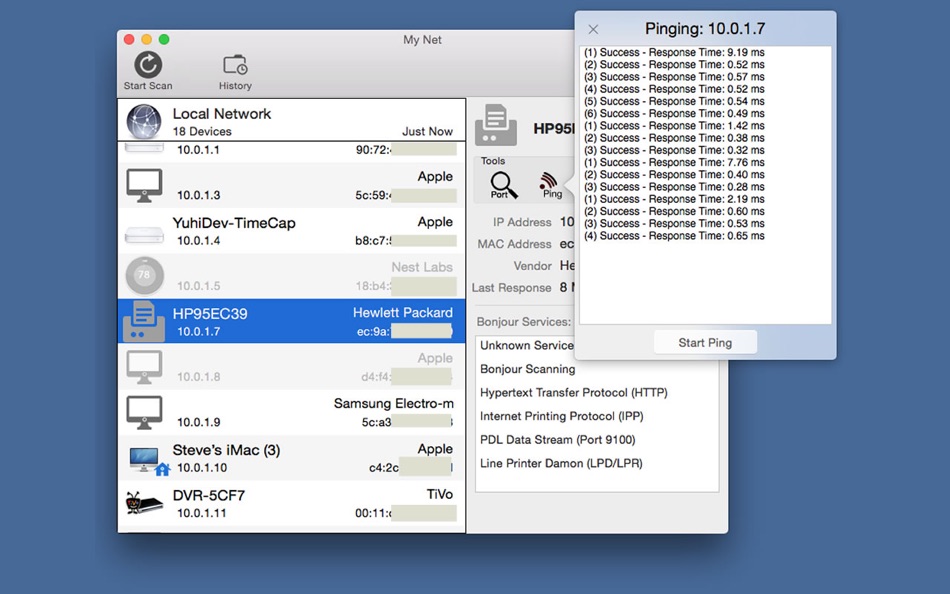Image resolution: width=950 pixels, height=594 pixels.
Task: Click the Start Scan refresh icon
Action: [x=148, y=64]
